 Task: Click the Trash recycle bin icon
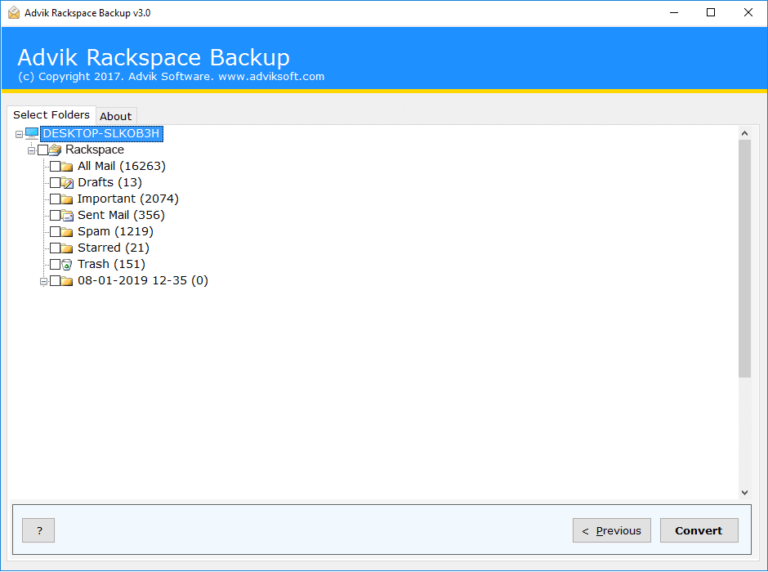tap(67, 264)
